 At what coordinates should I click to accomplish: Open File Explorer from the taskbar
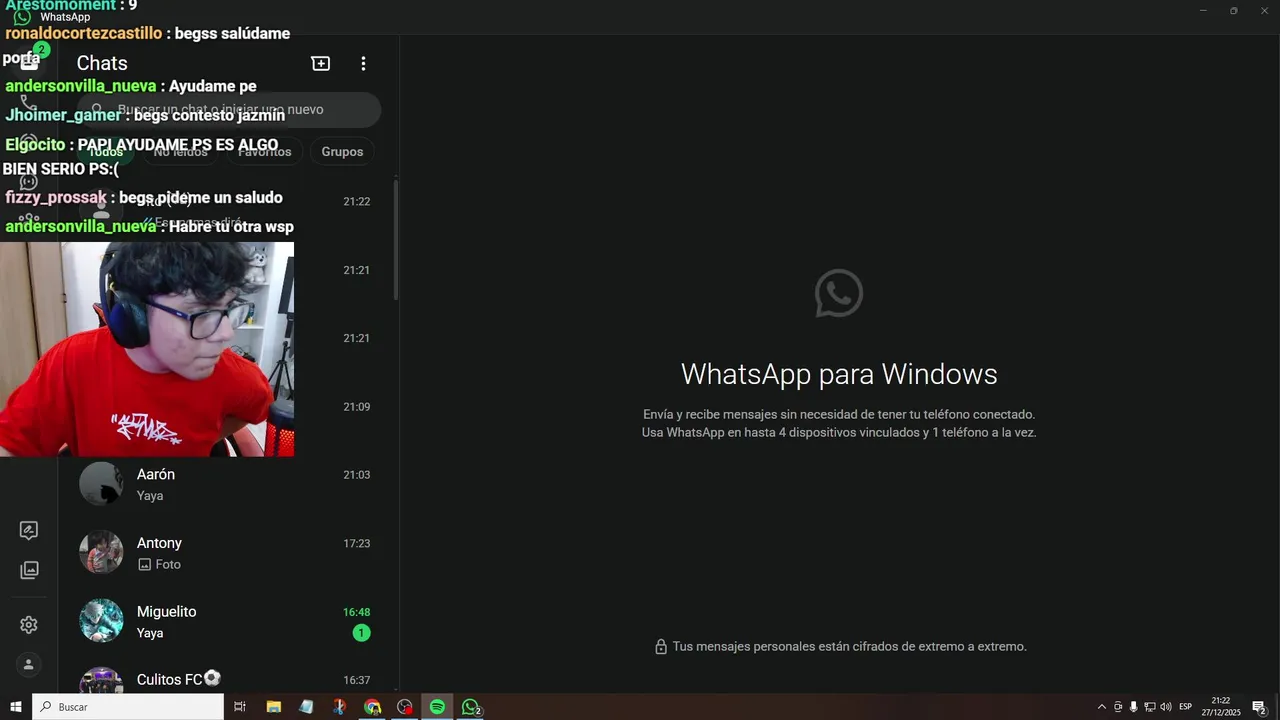point(273,707)
